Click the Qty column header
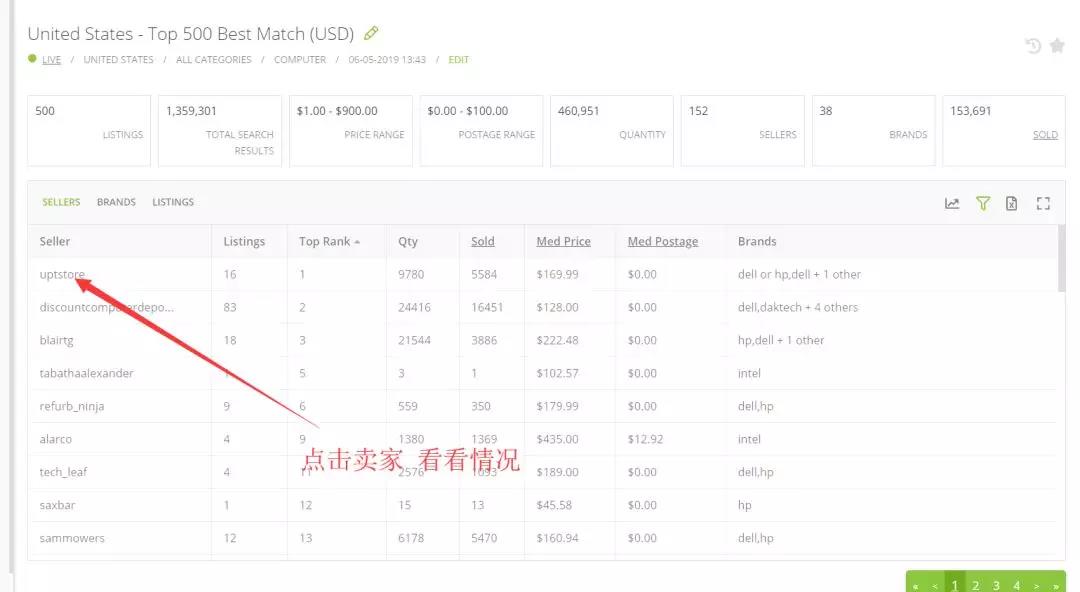The width and height of the screenshot is (1080, 592). coord(408,241)
